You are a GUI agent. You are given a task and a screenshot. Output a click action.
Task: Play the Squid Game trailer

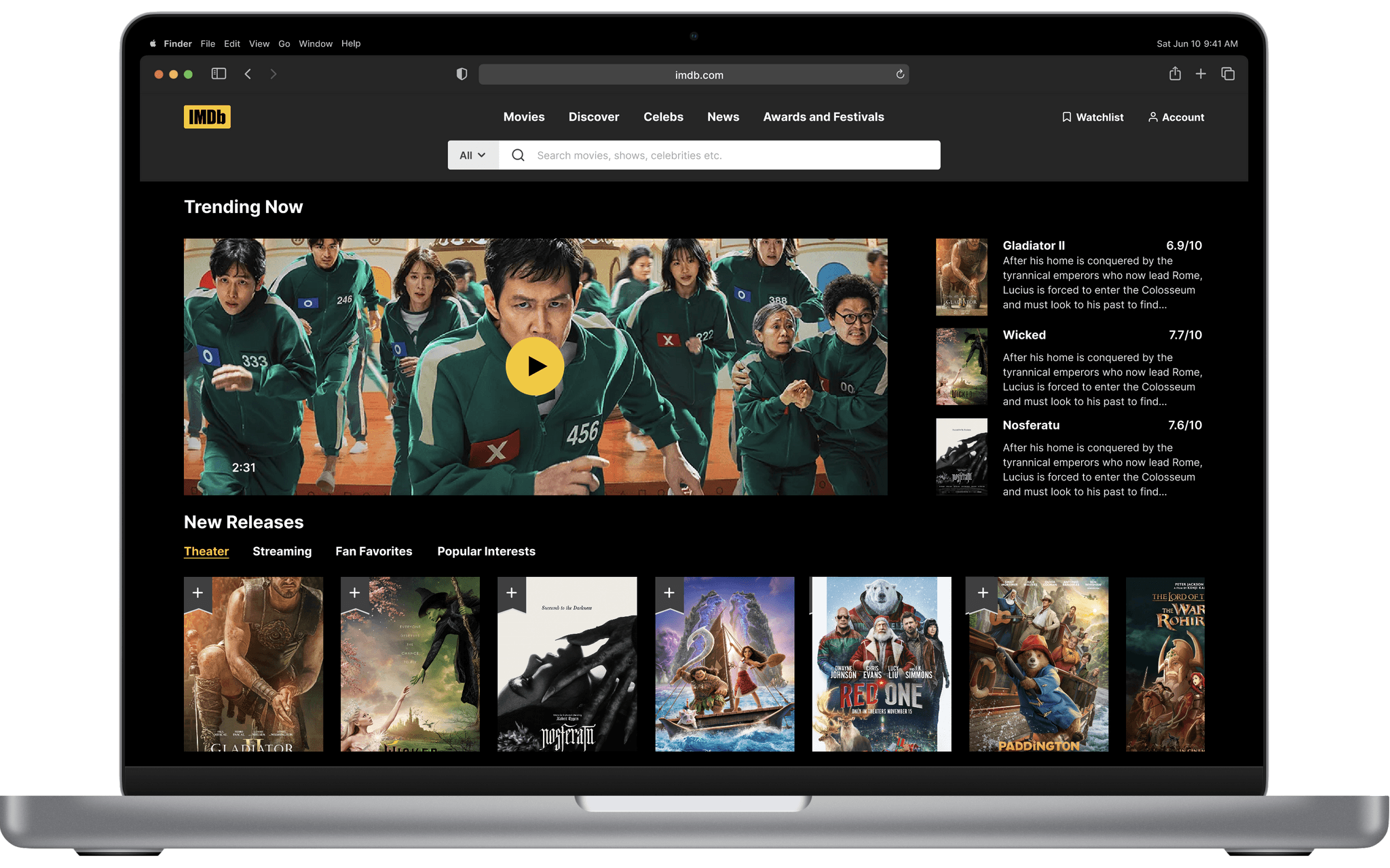click(x=535, y=366)
